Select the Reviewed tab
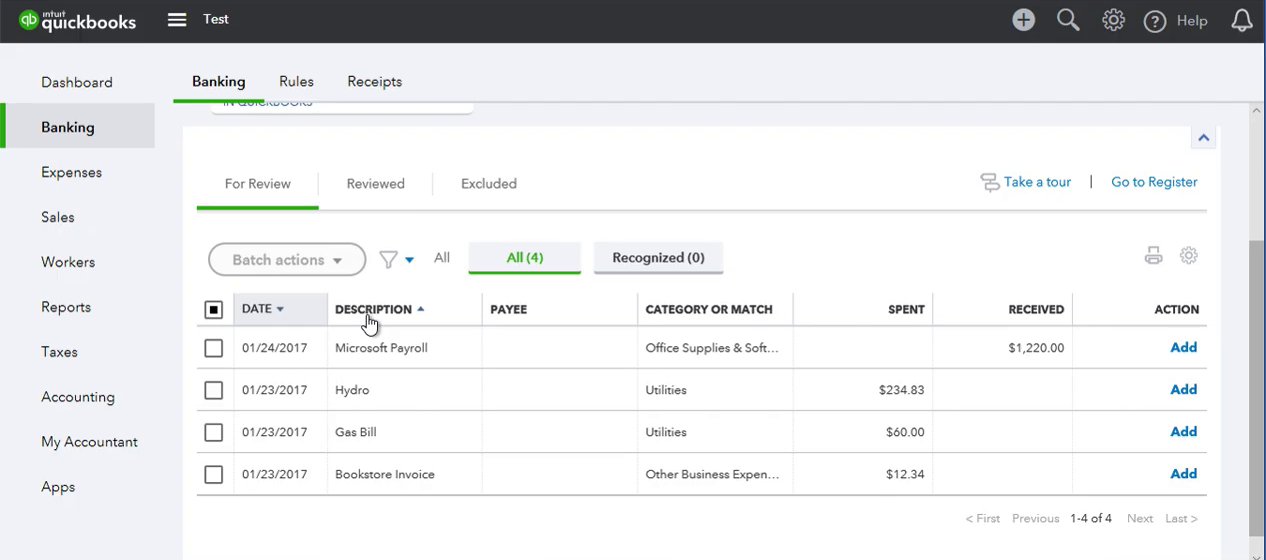 click(x=376, y=184)
